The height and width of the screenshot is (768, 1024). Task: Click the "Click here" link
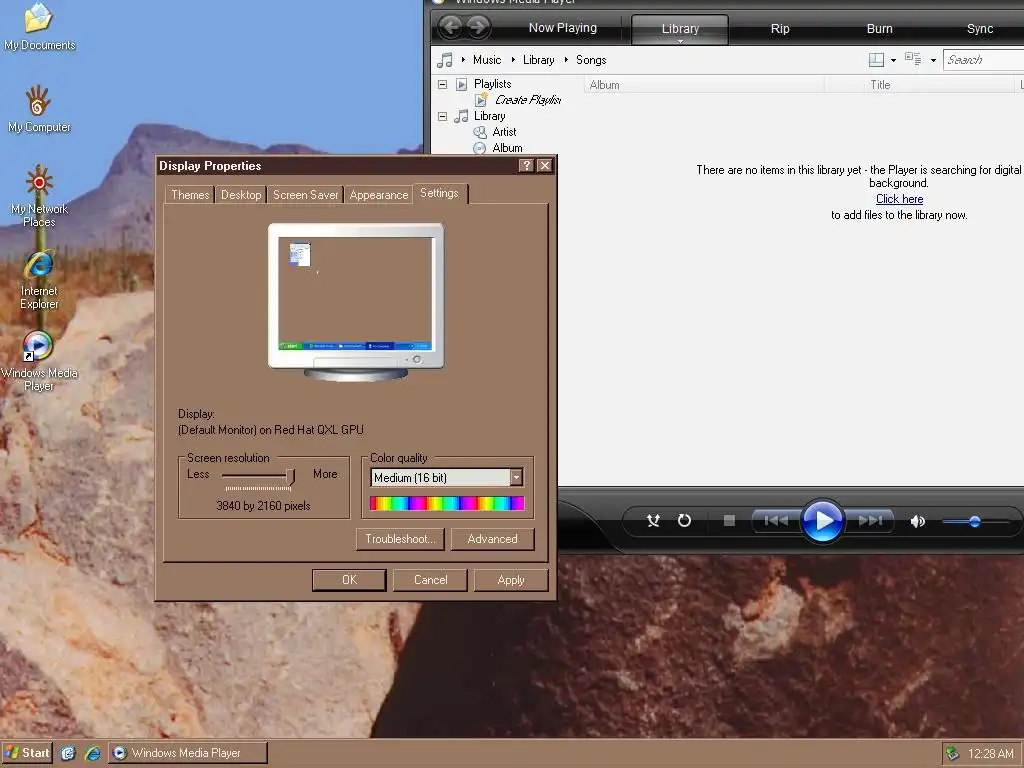[899, 199]
